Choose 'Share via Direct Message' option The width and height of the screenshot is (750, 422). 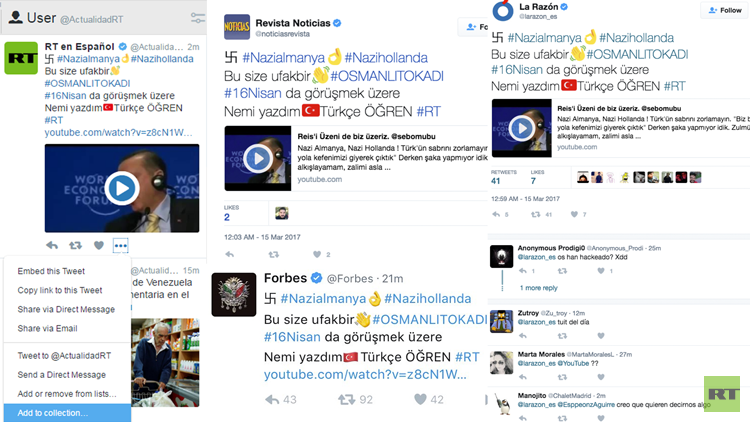coord(66,309)
